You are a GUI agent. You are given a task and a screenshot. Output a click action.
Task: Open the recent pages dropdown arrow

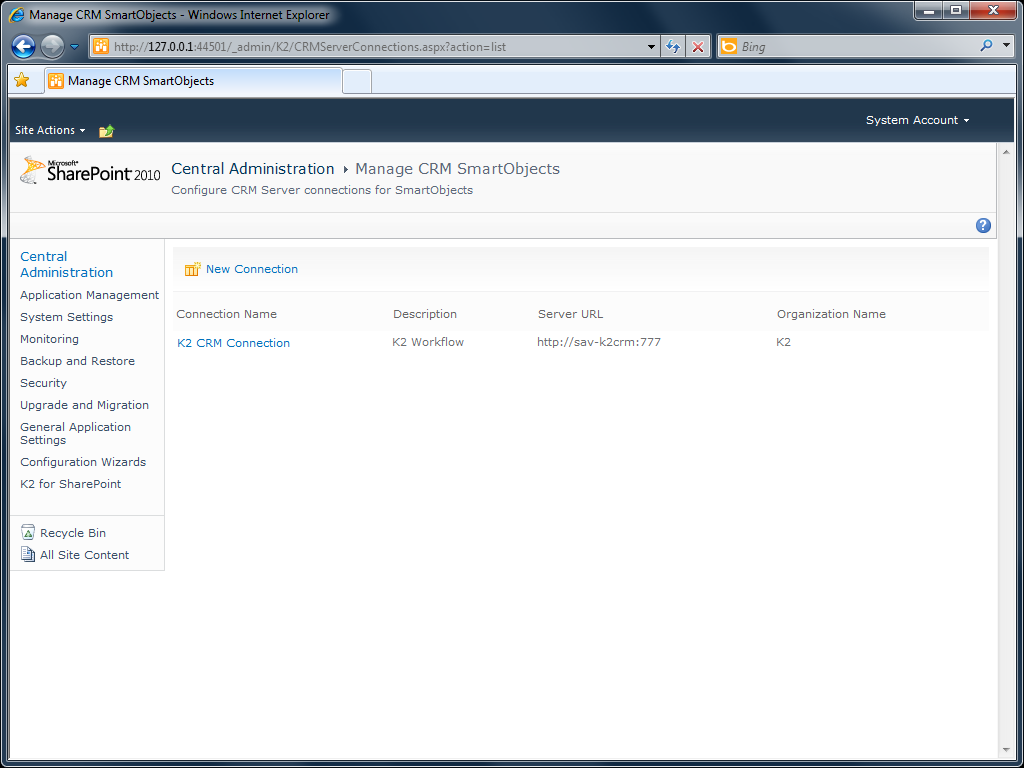point(74,47)
